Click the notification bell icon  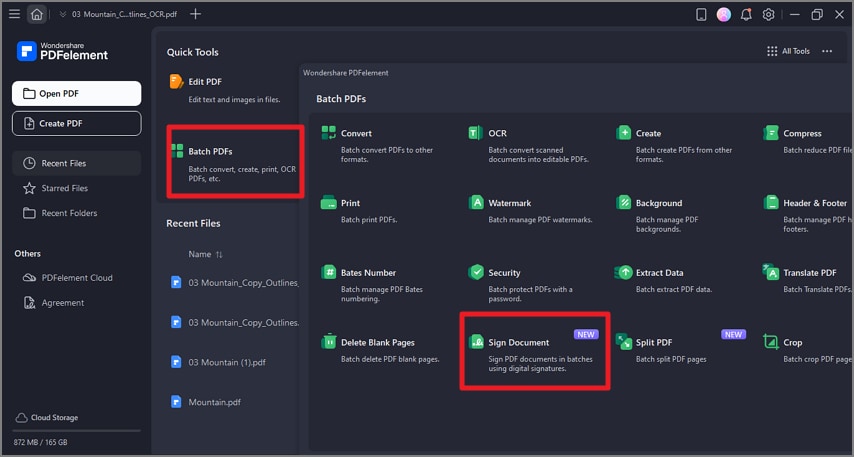coord(746,15)
